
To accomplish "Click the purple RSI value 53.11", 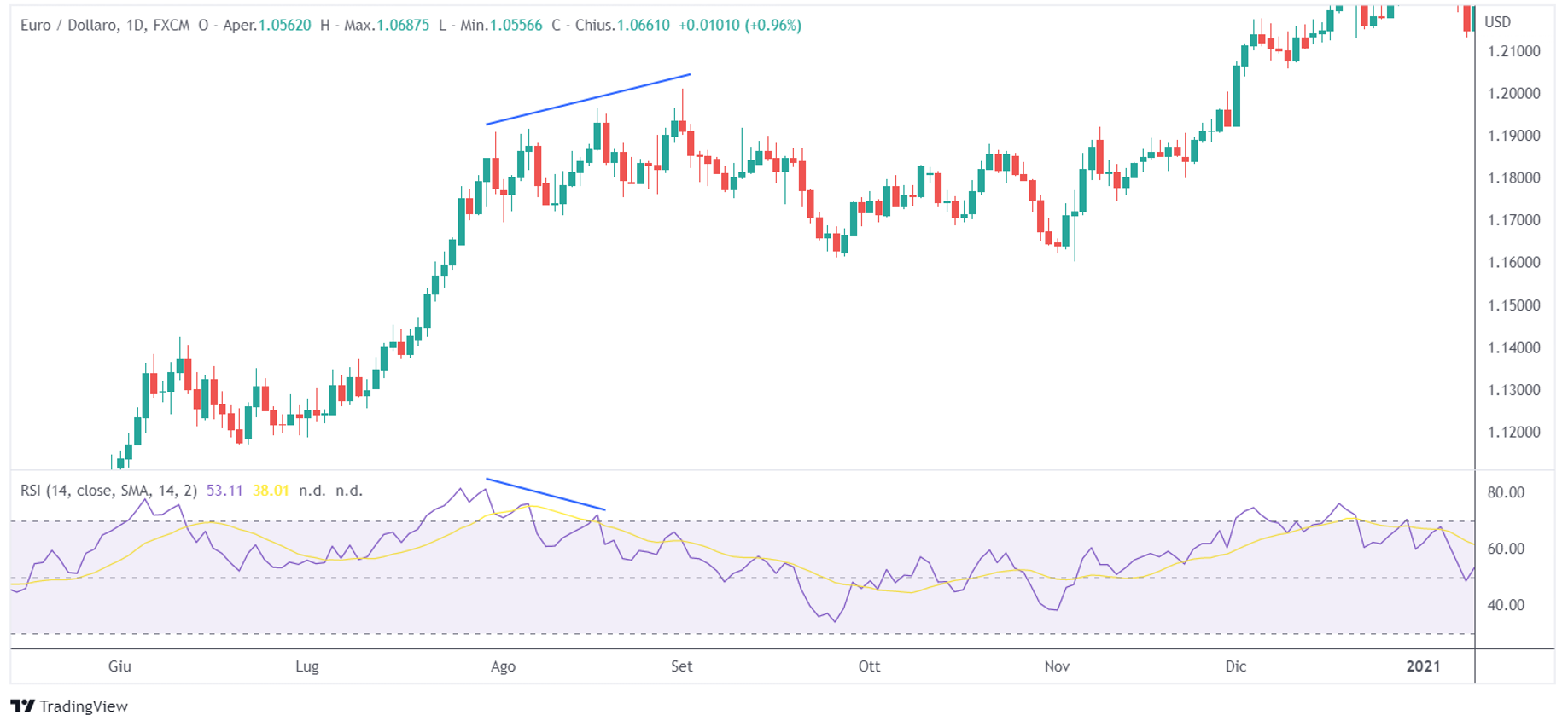I will point(224,491).
